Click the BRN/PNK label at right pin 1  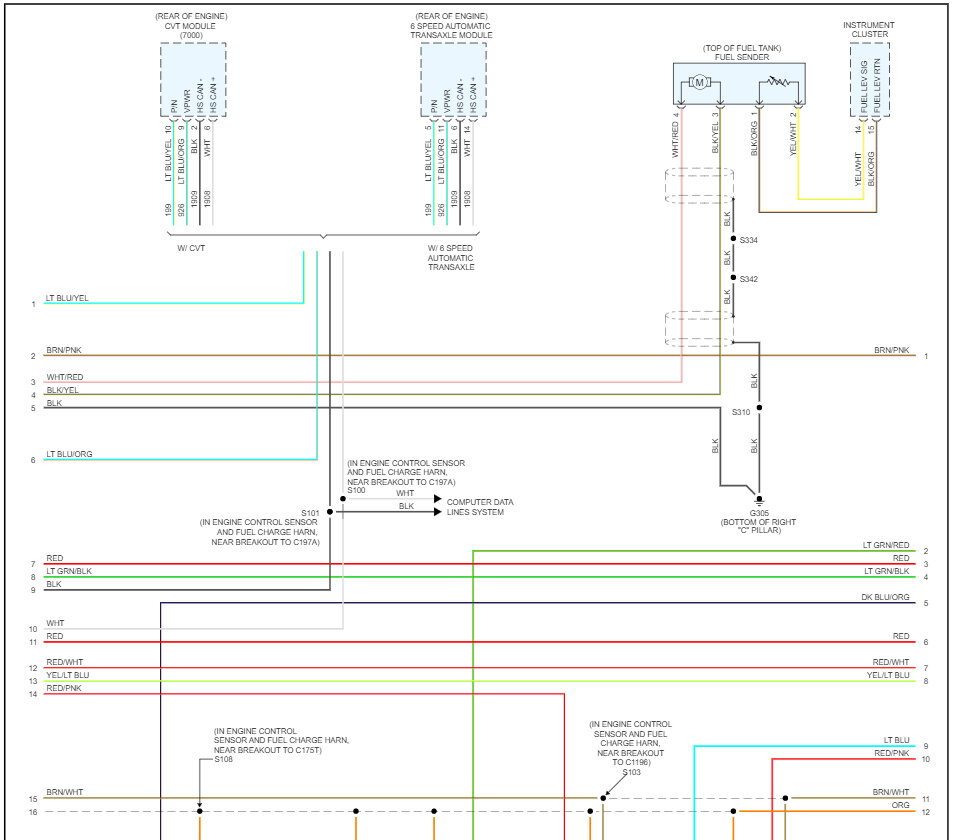point(891,350)
